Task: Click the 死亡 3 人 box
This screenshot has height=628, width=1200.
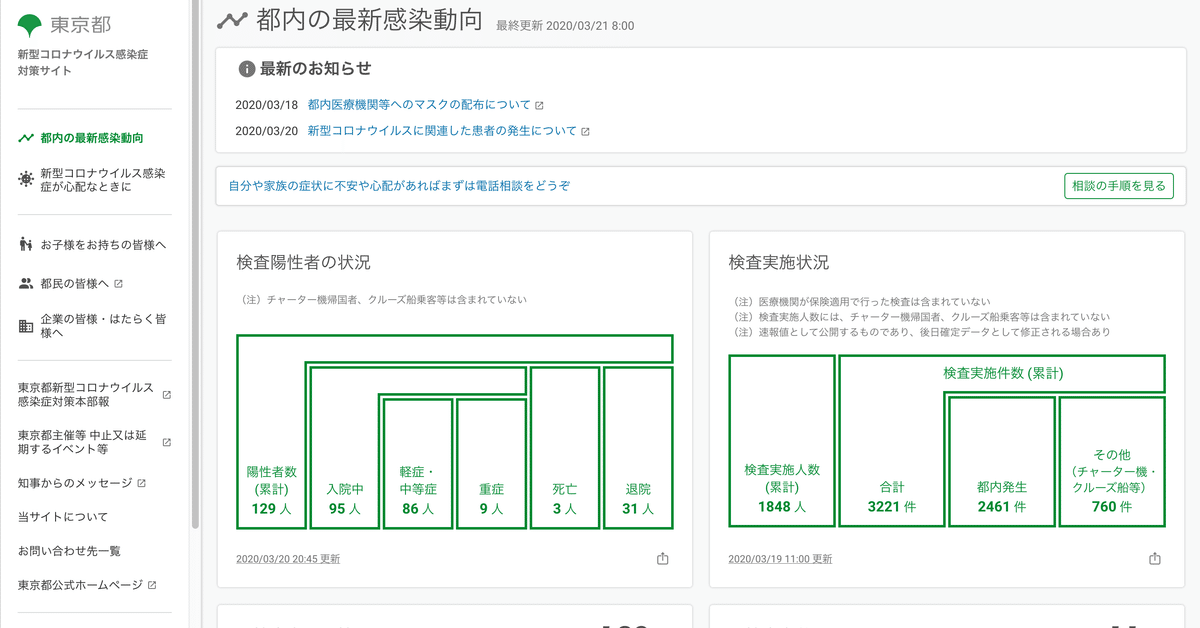Action: pos(564,447)
